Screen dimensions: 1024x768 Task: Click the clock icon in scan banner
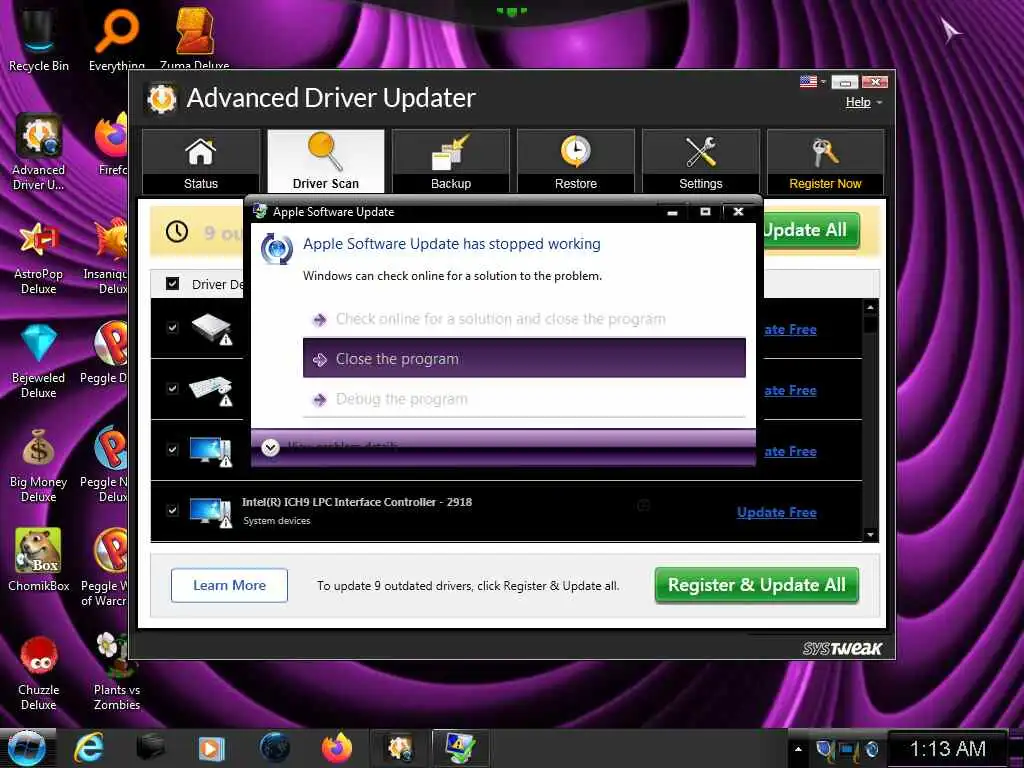177,231
